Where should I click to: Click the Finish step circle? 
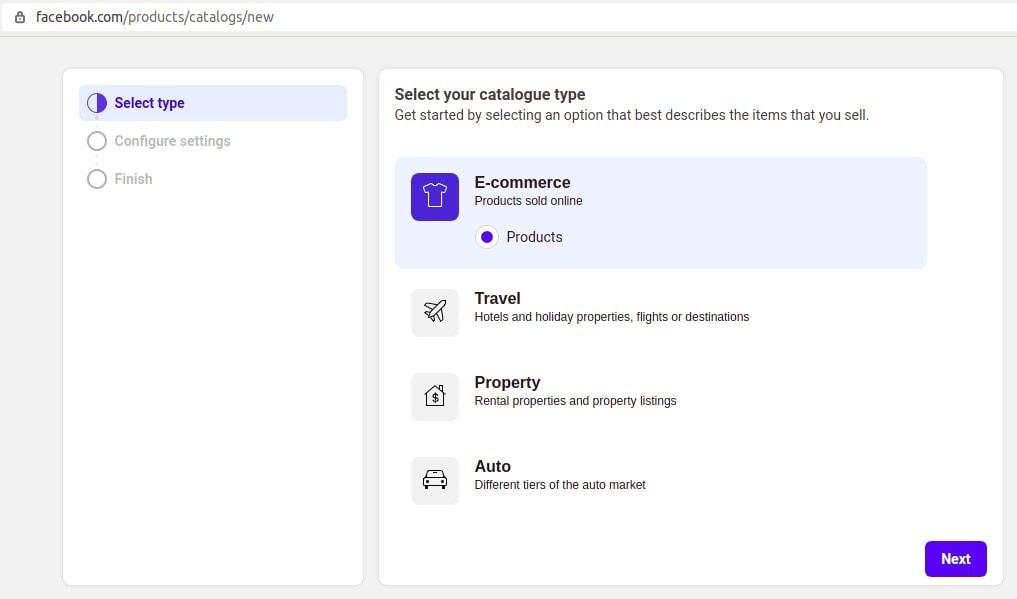coord(97,179)
